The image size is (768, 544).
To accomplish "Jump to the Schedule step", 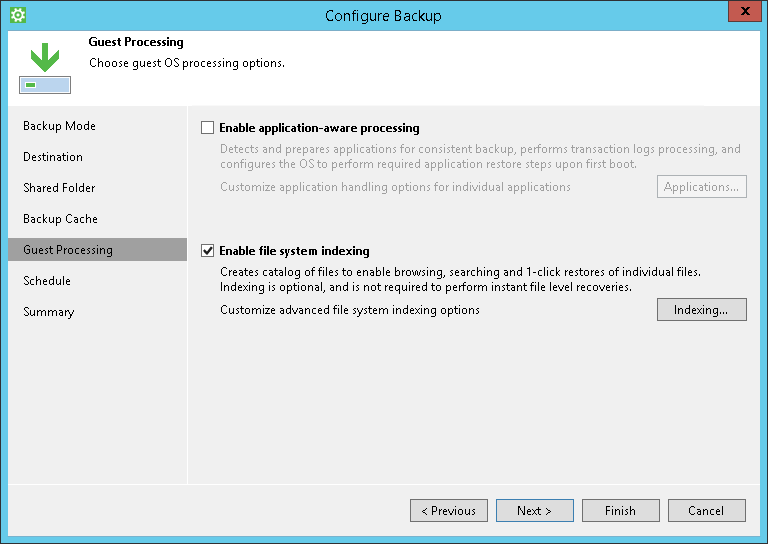I will click(x=48, y=281).
